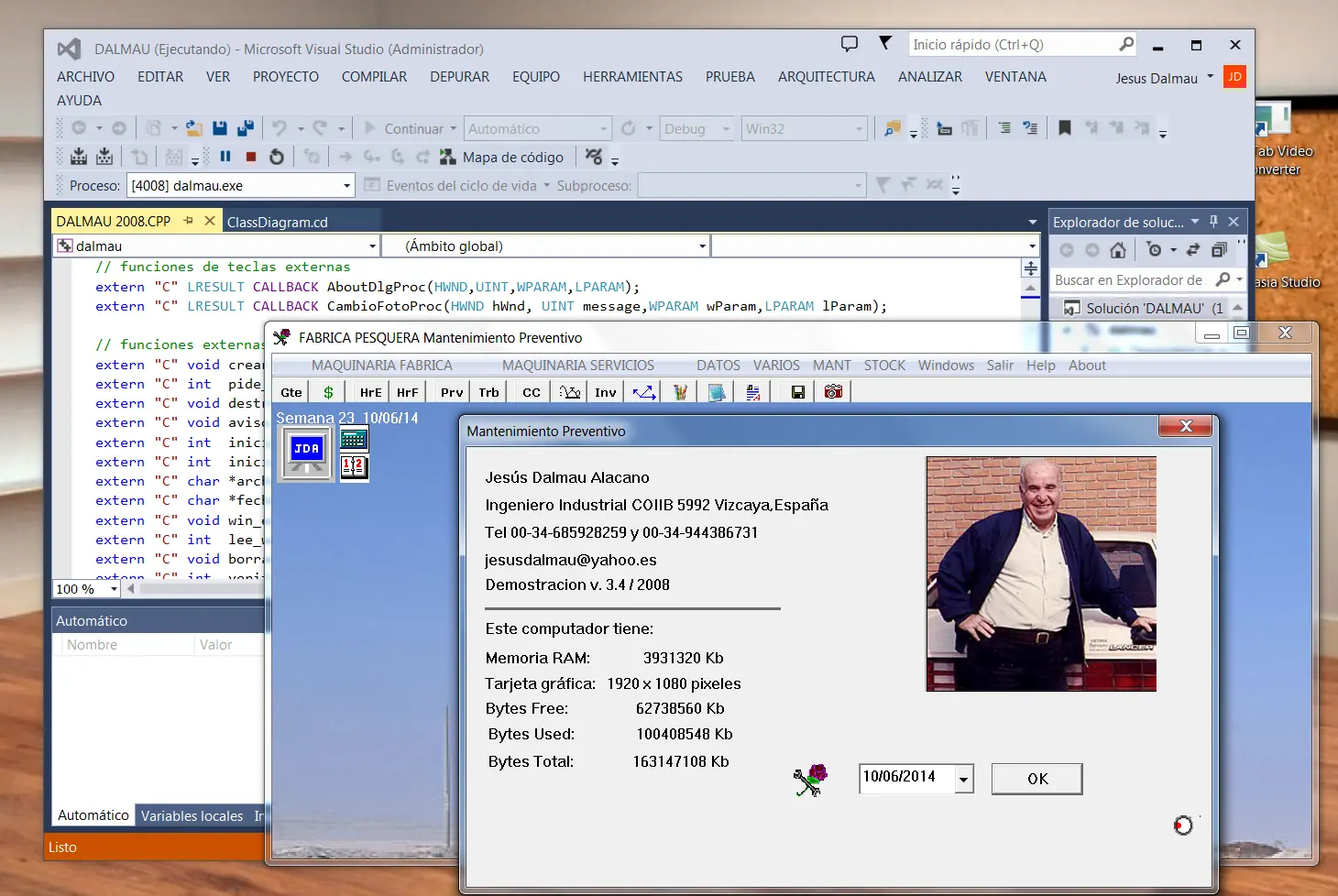Click the blue line graph toolbar icon
1338x896 pixels.
coord(644,392)
